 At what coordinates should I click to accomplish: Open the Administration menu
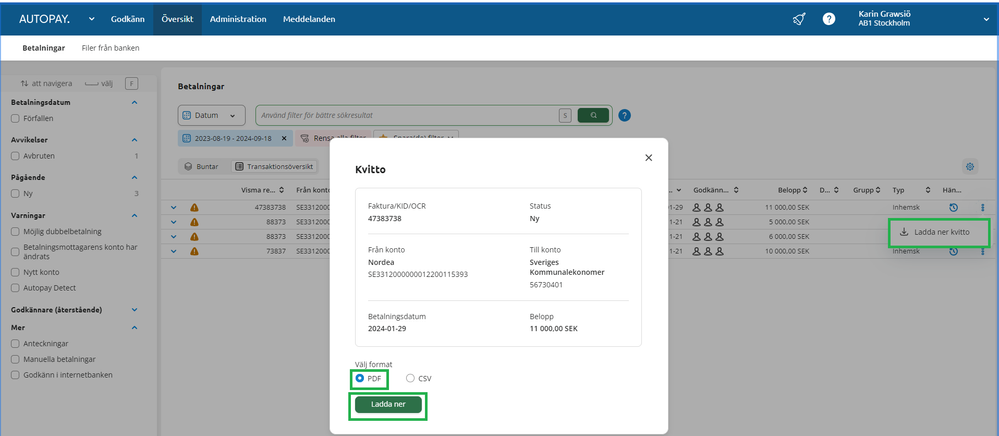[x=238, y=19]
